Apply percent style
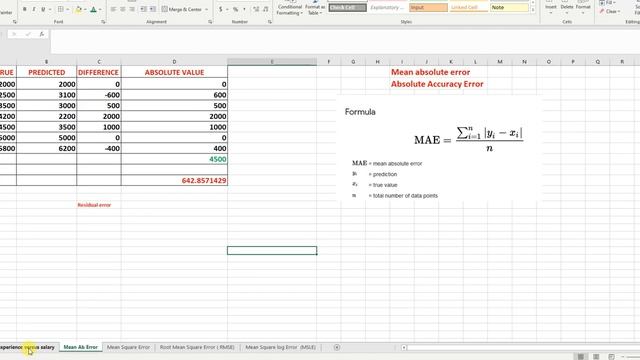The image size is (640, 360). [x=236, y=9]
